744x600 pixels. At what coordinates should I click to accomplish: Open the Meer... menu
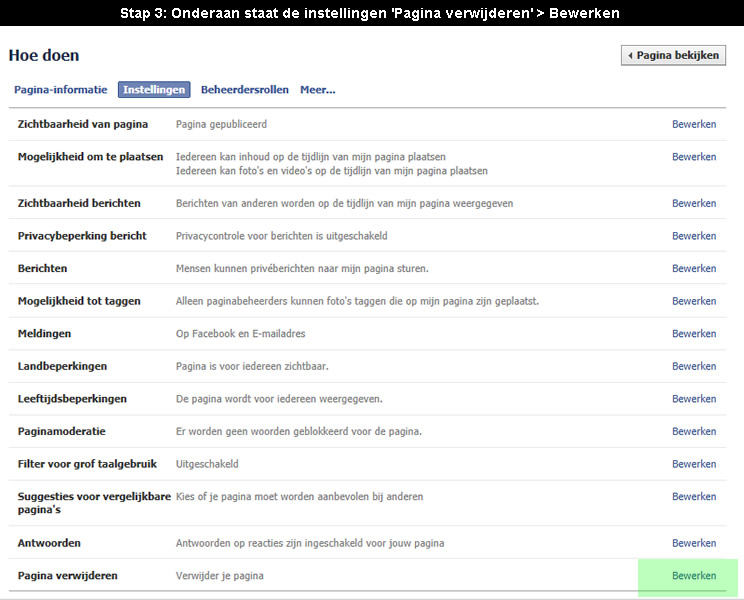(x=318, y=90)
